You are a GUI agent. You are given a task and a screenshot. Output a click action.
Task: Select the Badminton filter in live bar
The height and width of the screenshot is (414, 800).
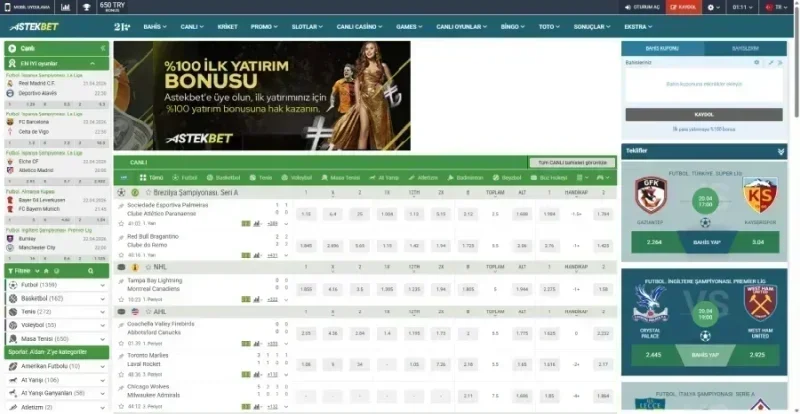click(x=465, y=178)
